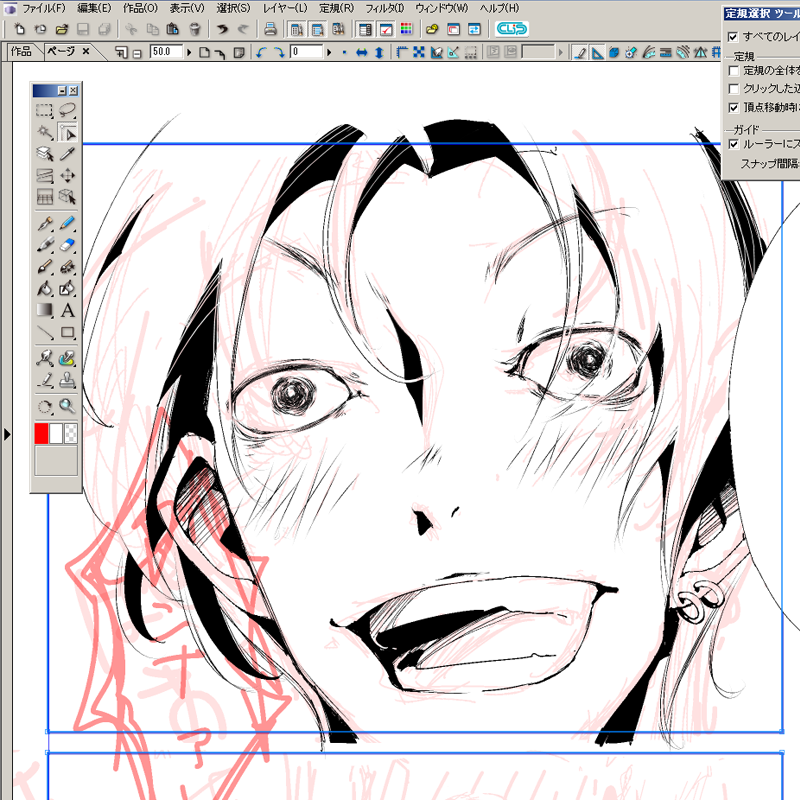The image size is (800, 800).
Task: Open the 編集(E) menu
Action: (94, 8)
